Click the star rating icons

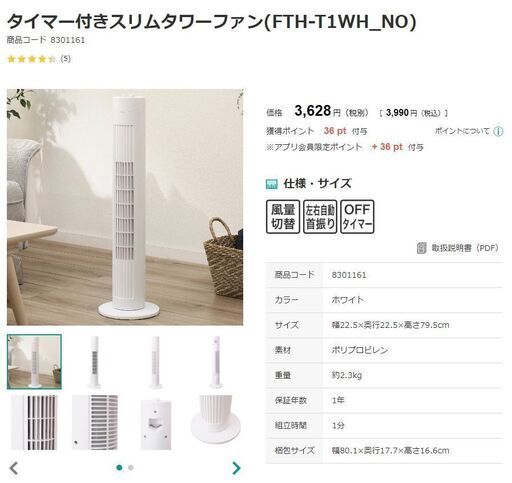[x=32, y=59]
